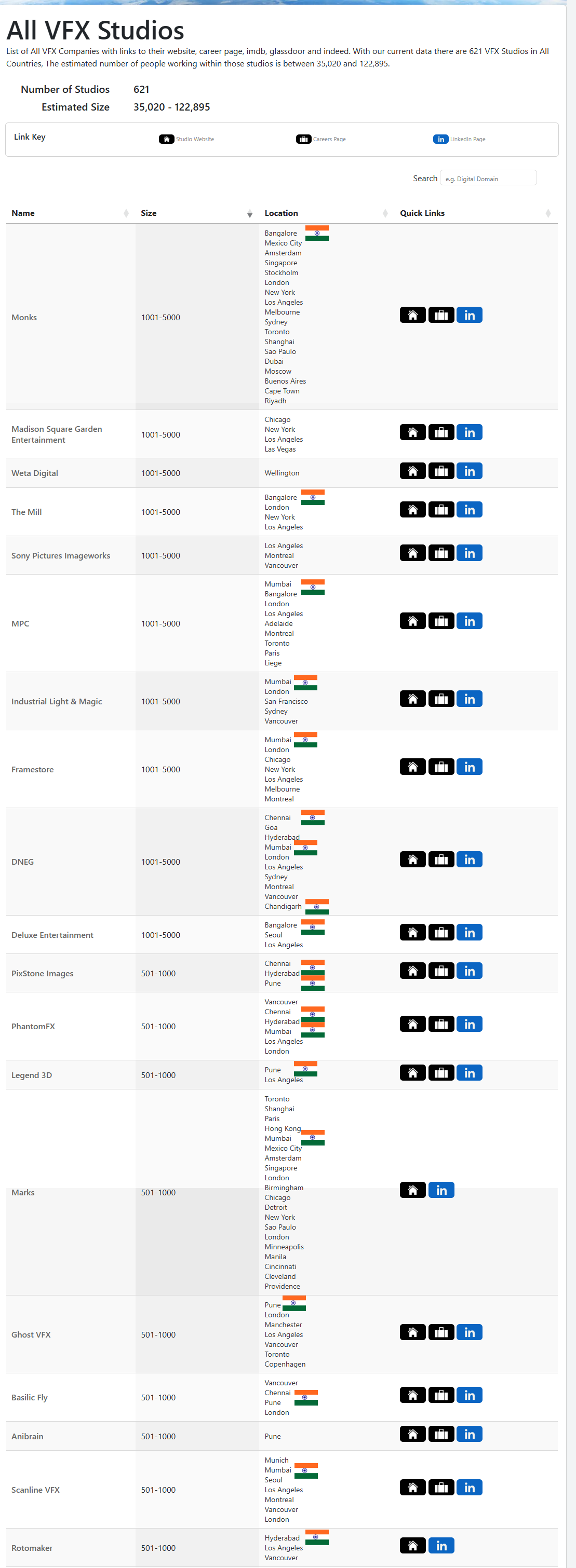The height and width of the screenshot is (1568, 576).
Task: Open the PixStone Images studio website icon
Action: click(412, 971)
